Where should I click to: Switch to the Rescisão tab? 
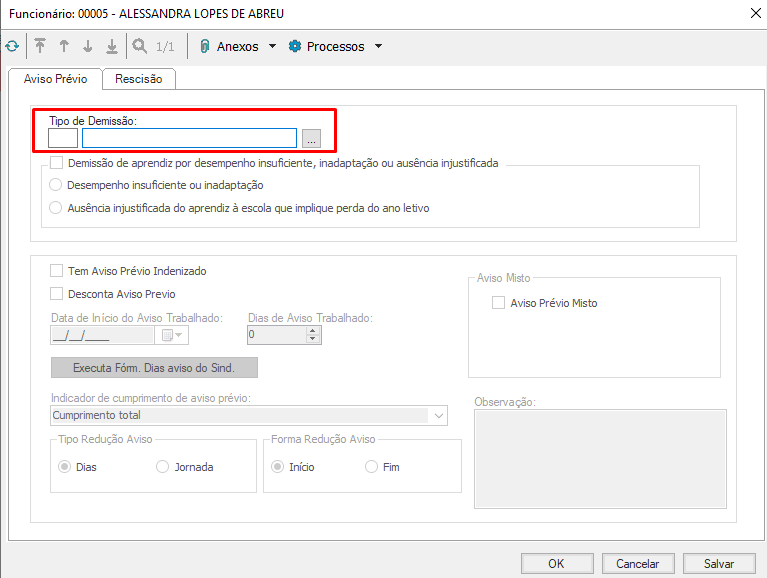pos(138,79)
